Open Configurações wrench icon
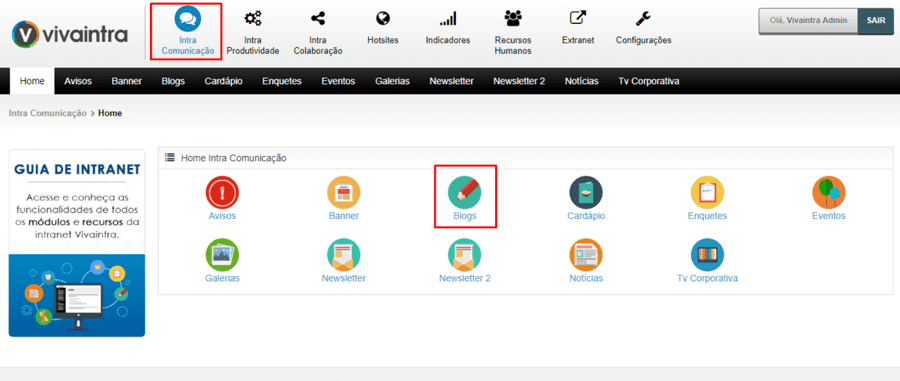Viewport: 900px width, 381px height. pos(643,19)
